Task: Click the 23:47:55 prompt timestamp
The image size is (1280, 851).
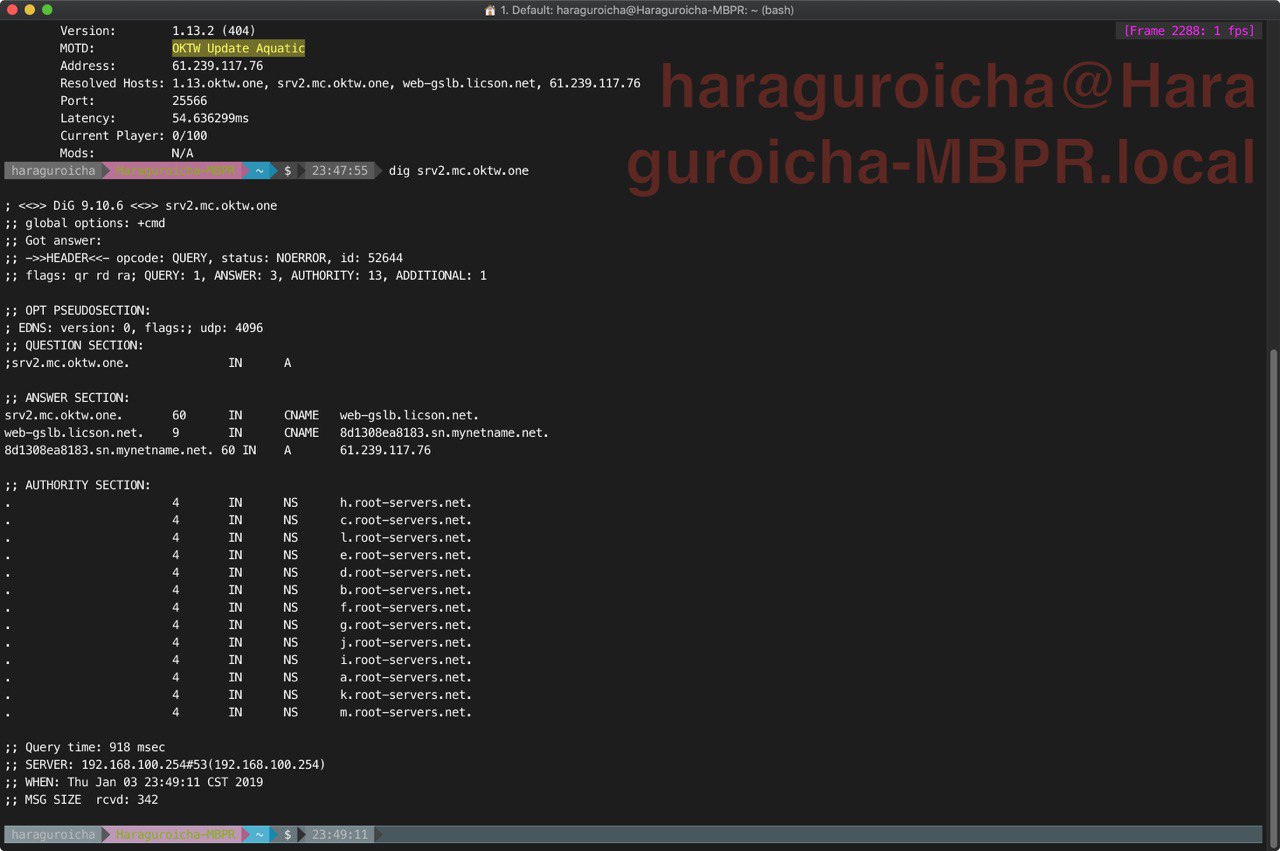Action: coord(340,171)
